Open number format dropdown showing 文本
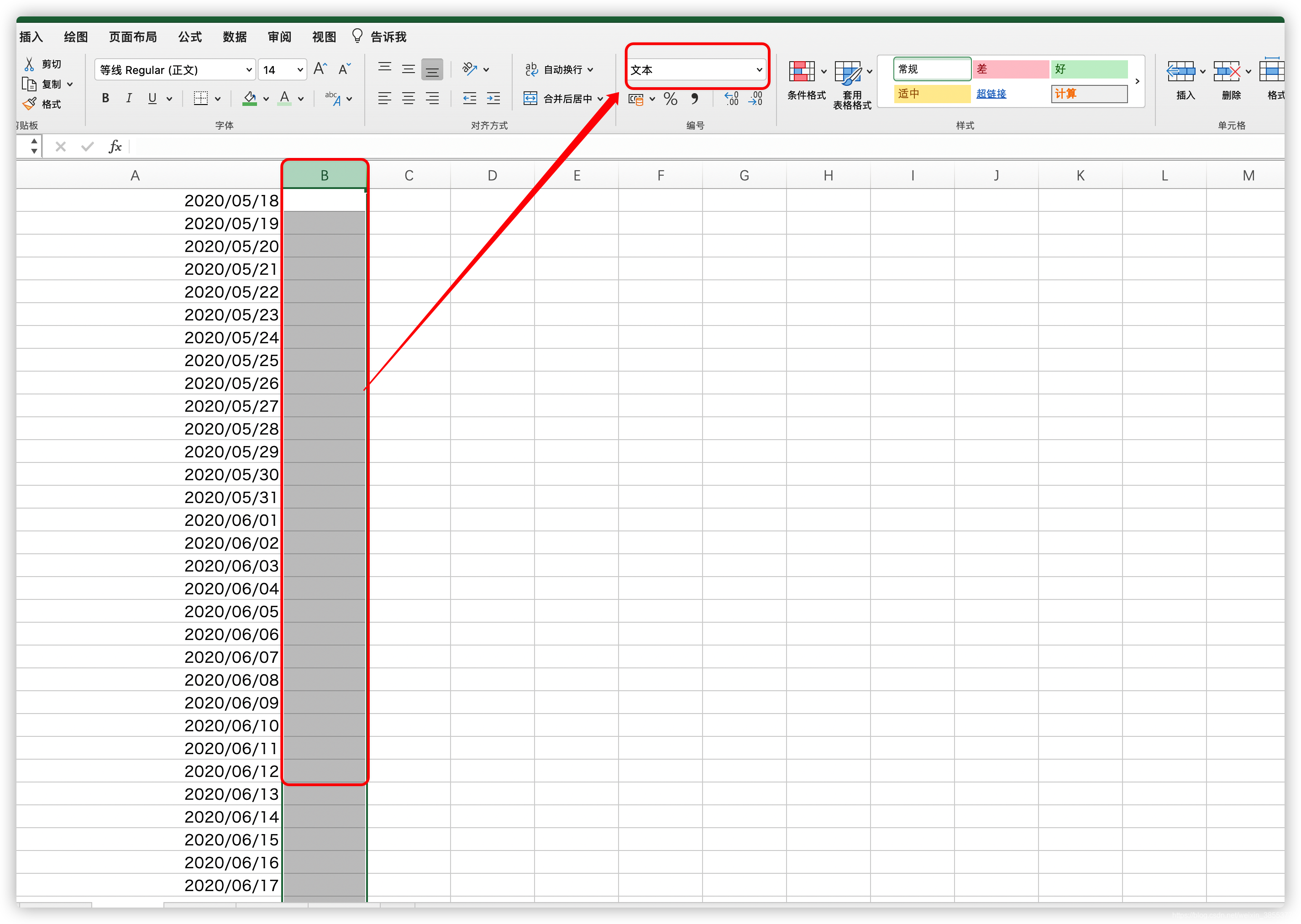This screenshot has width=1301, height=924. [697, 69]
